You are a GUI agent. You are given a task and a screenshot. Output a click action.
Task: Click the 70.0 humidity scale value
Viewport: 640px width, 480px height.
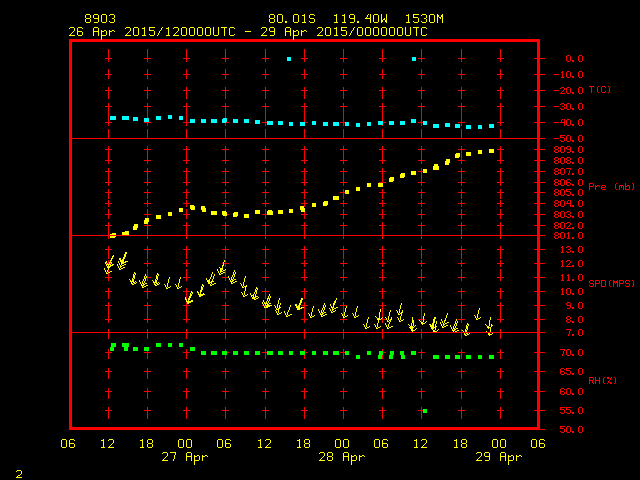tap(571, 353)
